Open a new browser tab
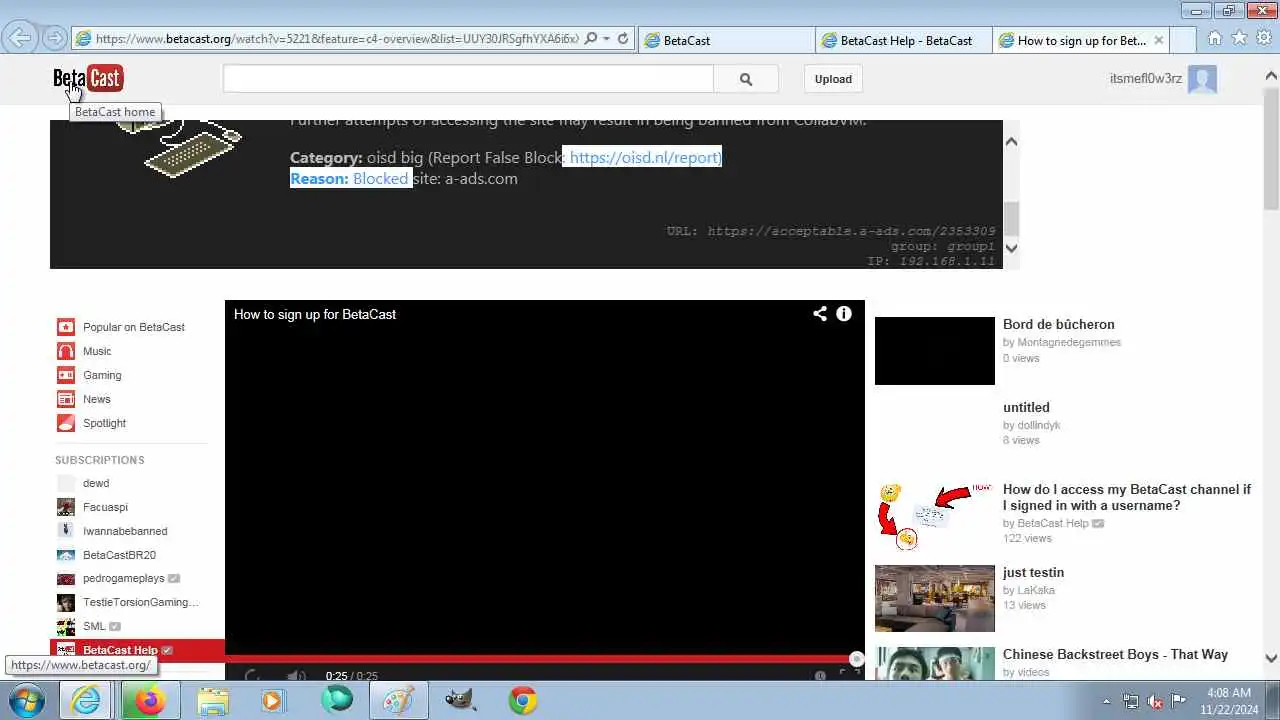This screenshot has height=720, width=1280. (1182, 40)
